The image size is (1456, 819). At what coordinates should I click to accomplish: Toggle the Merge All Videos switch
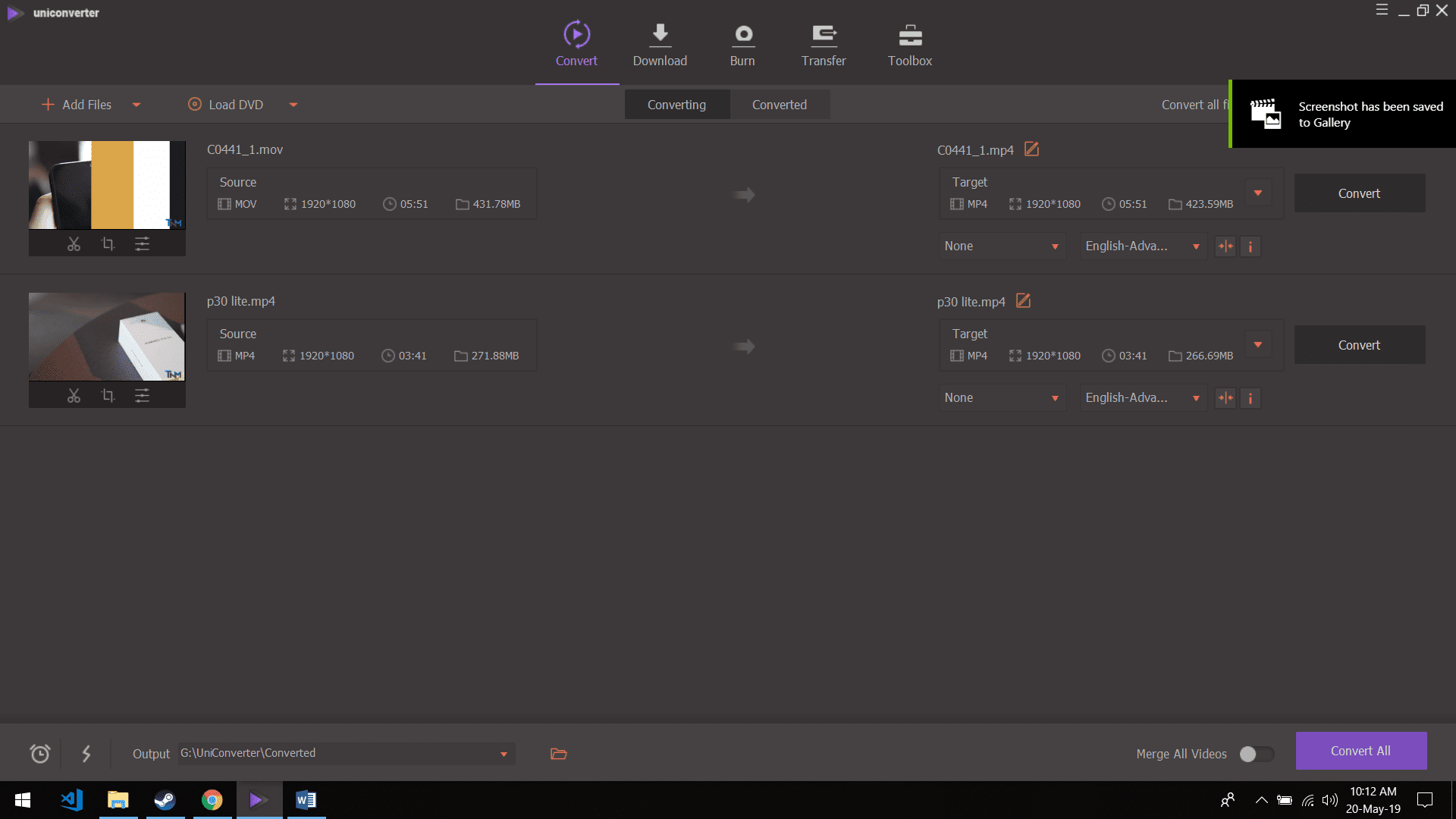(1256, 754)
